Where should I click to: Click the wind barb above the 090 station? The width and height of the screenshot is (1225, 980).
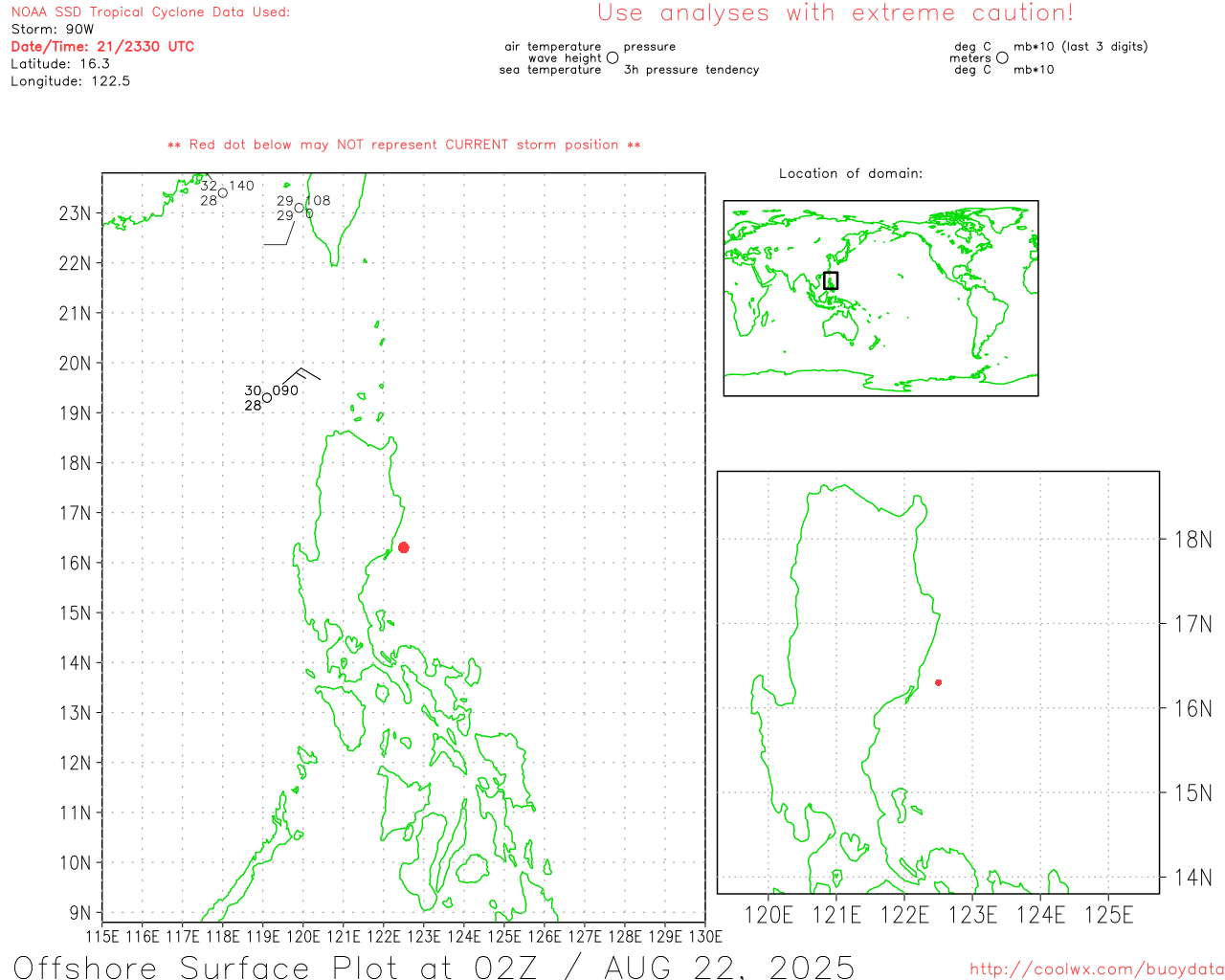(301, 375)
